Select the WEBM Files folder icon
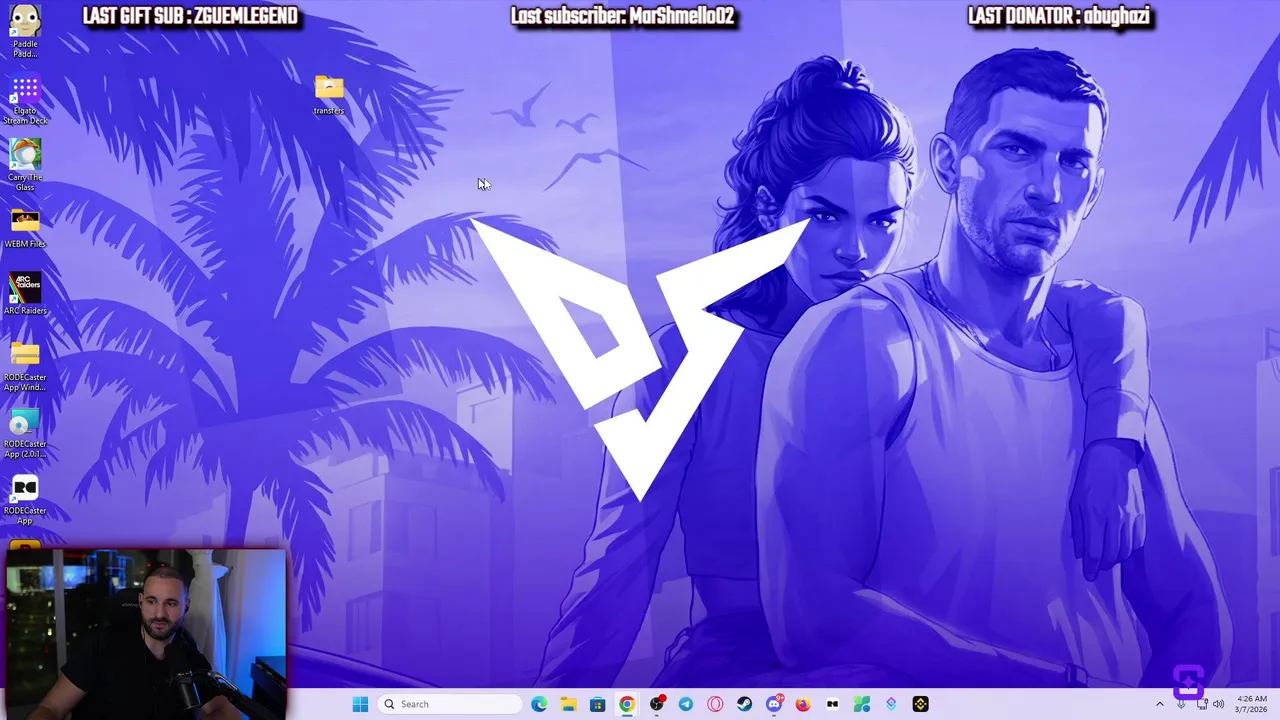1280x720 pixels. 25,228
